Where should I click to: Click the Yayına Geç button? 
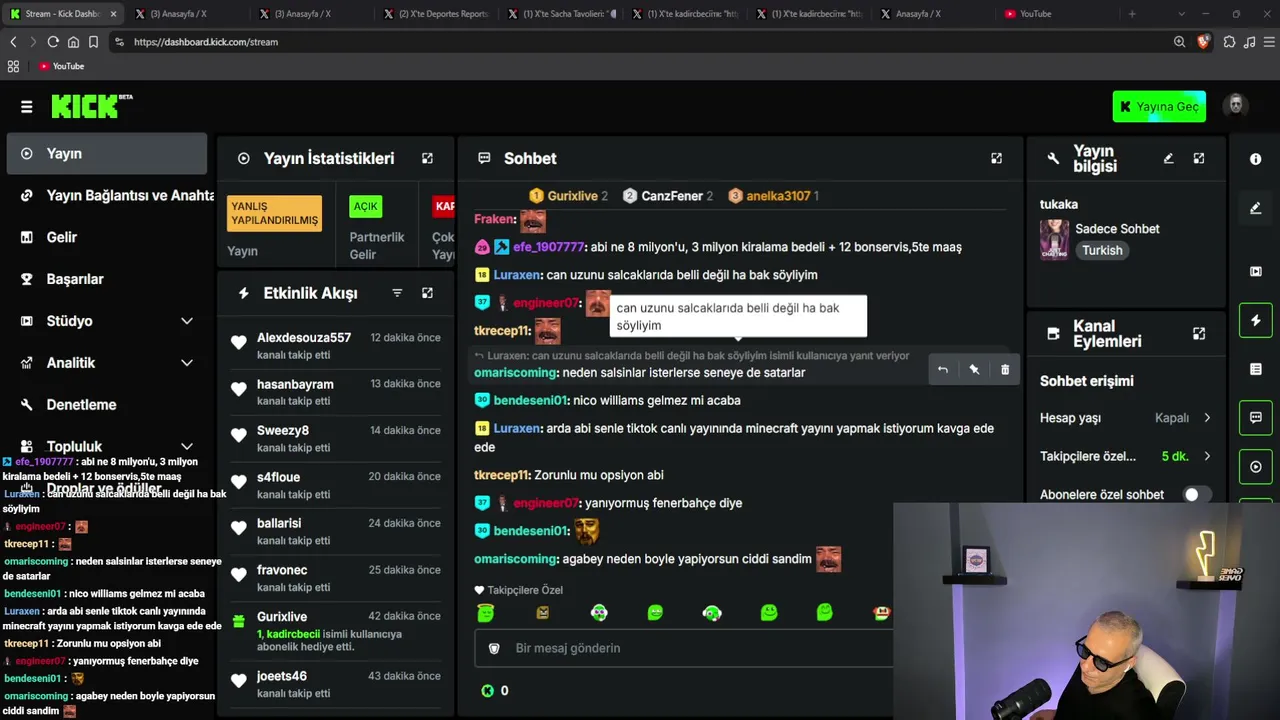tap(1159, 106)
